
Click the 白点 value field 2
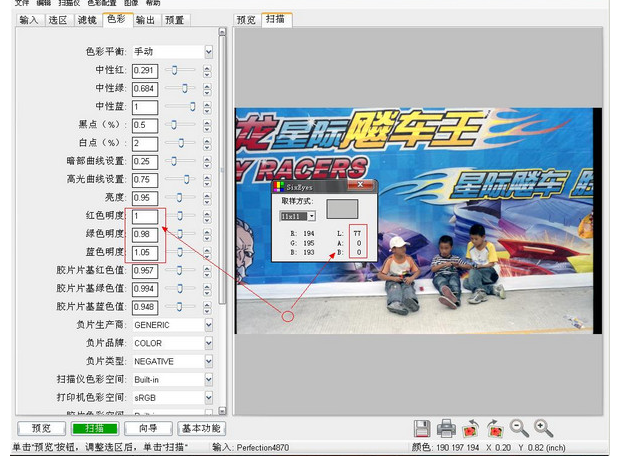[145, 144]
